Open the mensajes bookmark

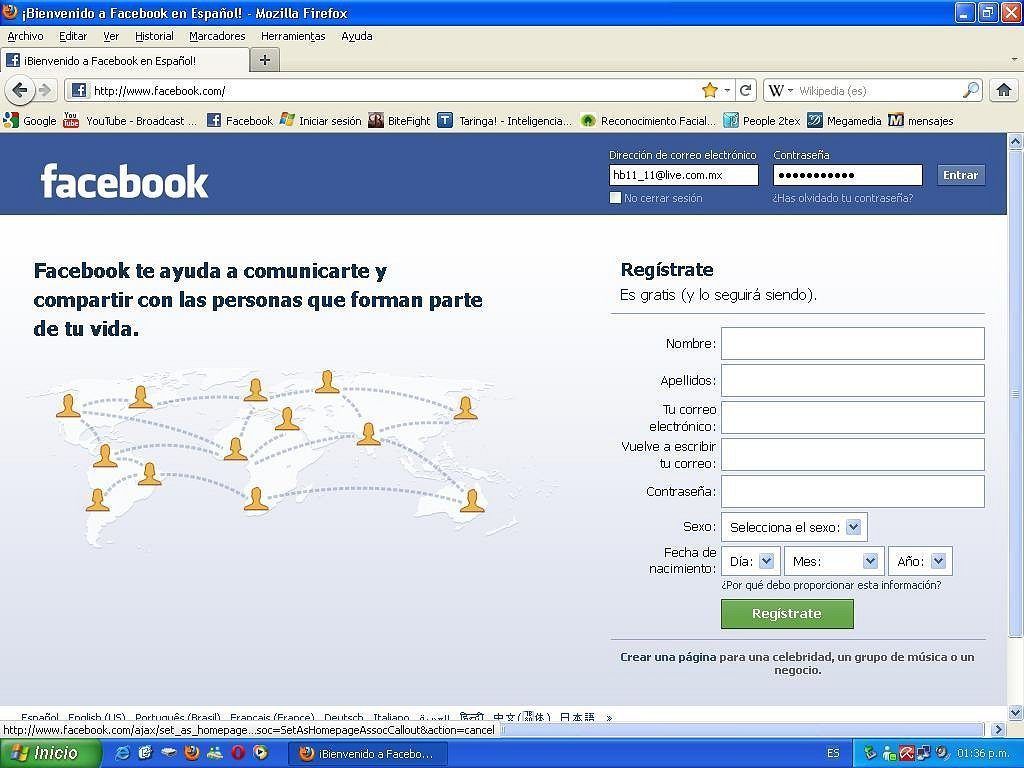click(921, 120)
